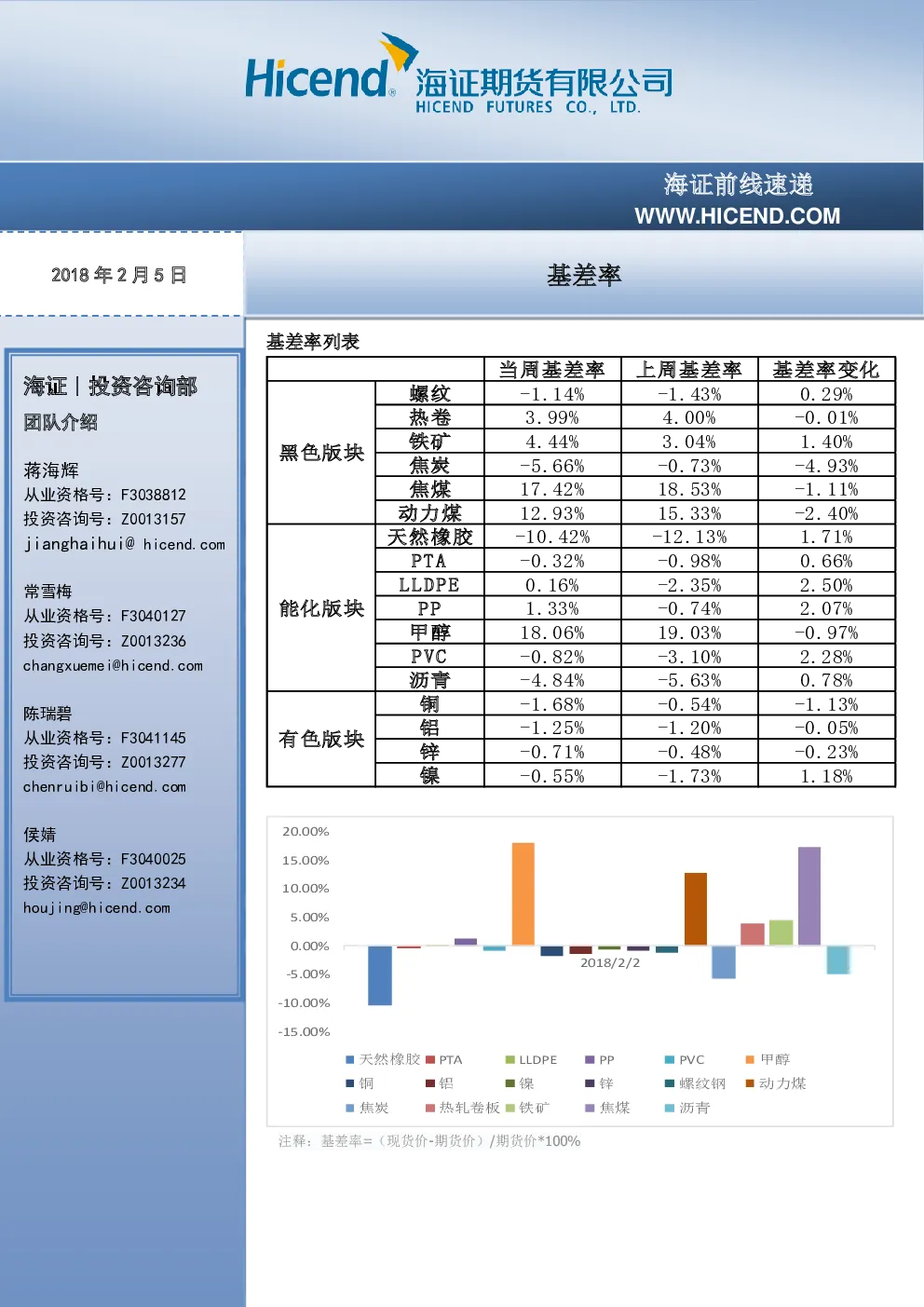Select the value -12.13% in table
Screen dimensions: 924x1307
689,537
